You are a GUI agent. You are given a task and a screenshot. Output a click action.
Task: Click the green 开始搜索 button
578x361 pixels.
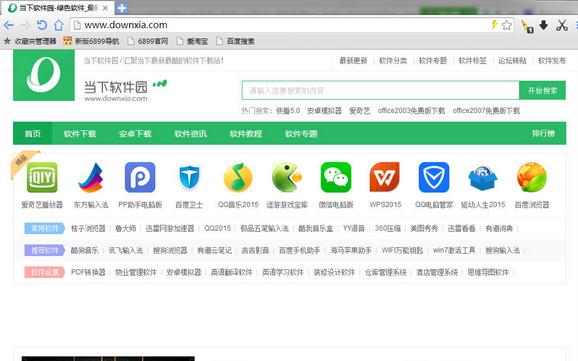pyautogui.click(x=542, y=90)
